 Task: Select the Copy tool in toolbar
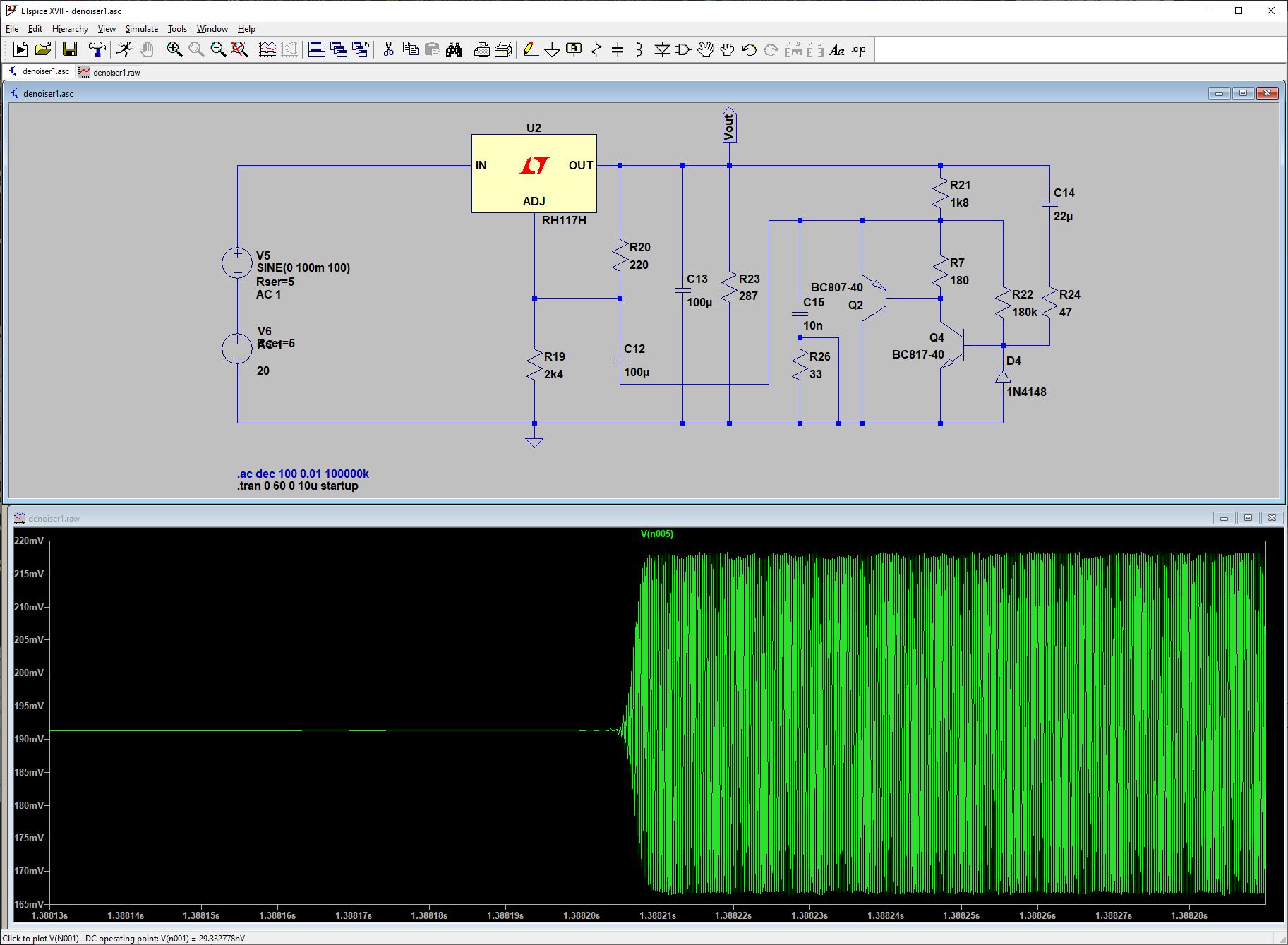point(410,49)
